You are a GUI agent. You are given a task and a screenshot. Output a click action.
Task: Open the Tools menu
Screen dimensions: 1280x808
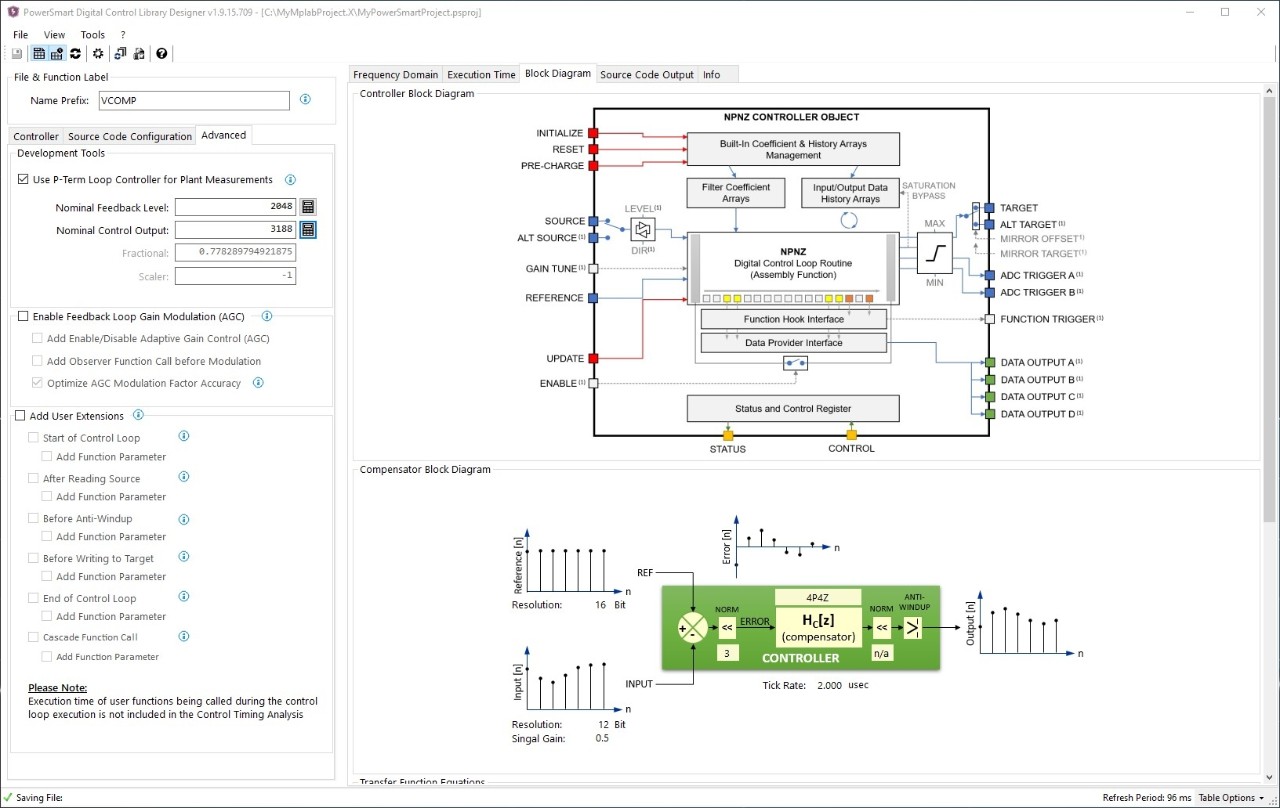92,34
